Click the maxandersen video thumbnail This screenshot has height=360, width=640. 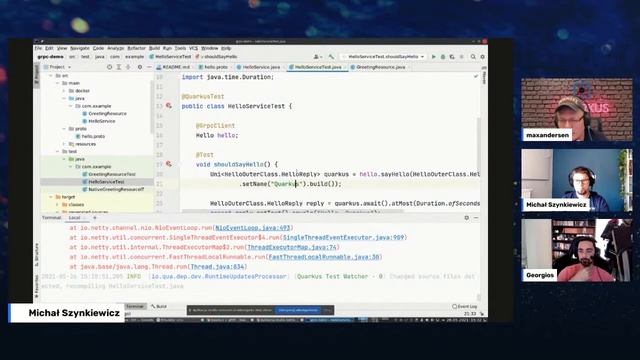tap(576, 109)
